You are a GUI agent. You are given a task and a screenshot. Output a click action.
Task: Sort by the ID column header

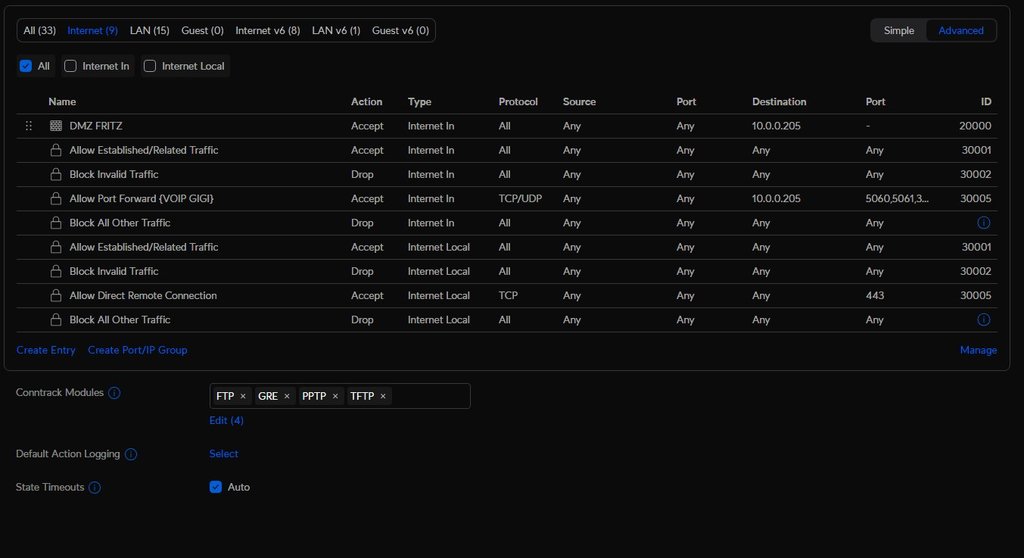[x=985, y=101]
